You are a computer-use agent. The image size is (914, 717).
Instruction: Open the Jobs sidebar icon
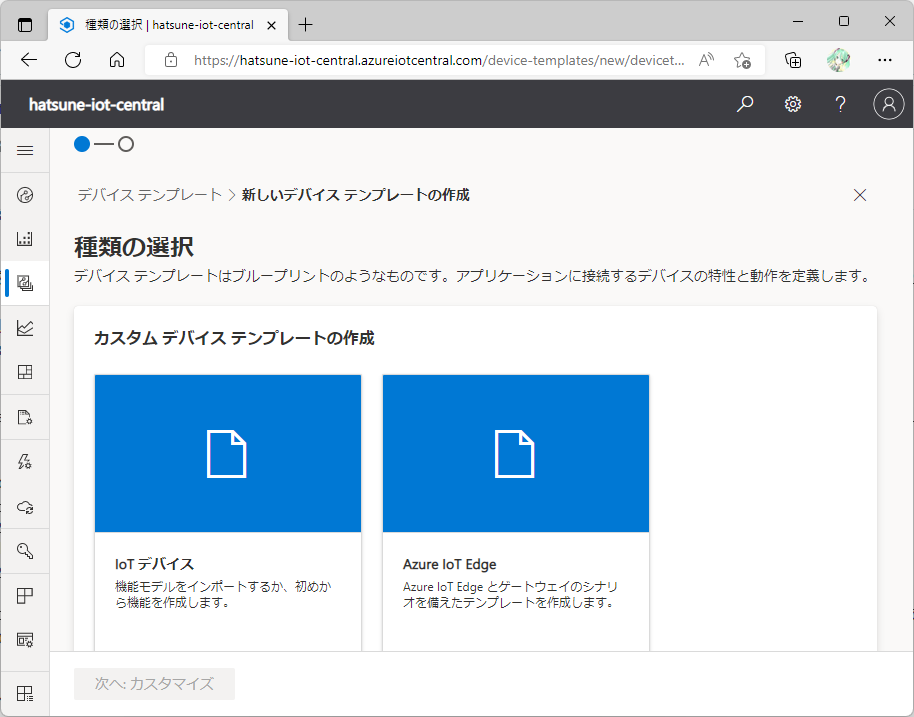pyautogui.click(x=25, y=417)
